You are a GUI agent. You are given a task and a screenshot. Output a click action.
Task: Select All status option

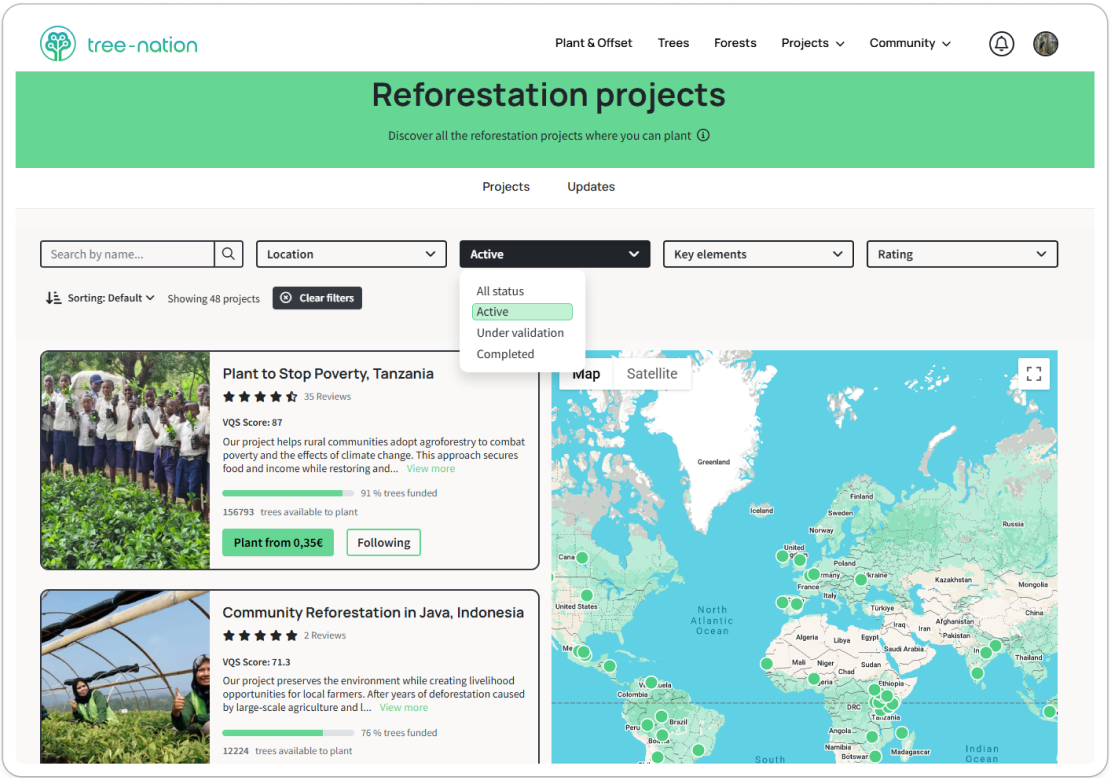500,291
